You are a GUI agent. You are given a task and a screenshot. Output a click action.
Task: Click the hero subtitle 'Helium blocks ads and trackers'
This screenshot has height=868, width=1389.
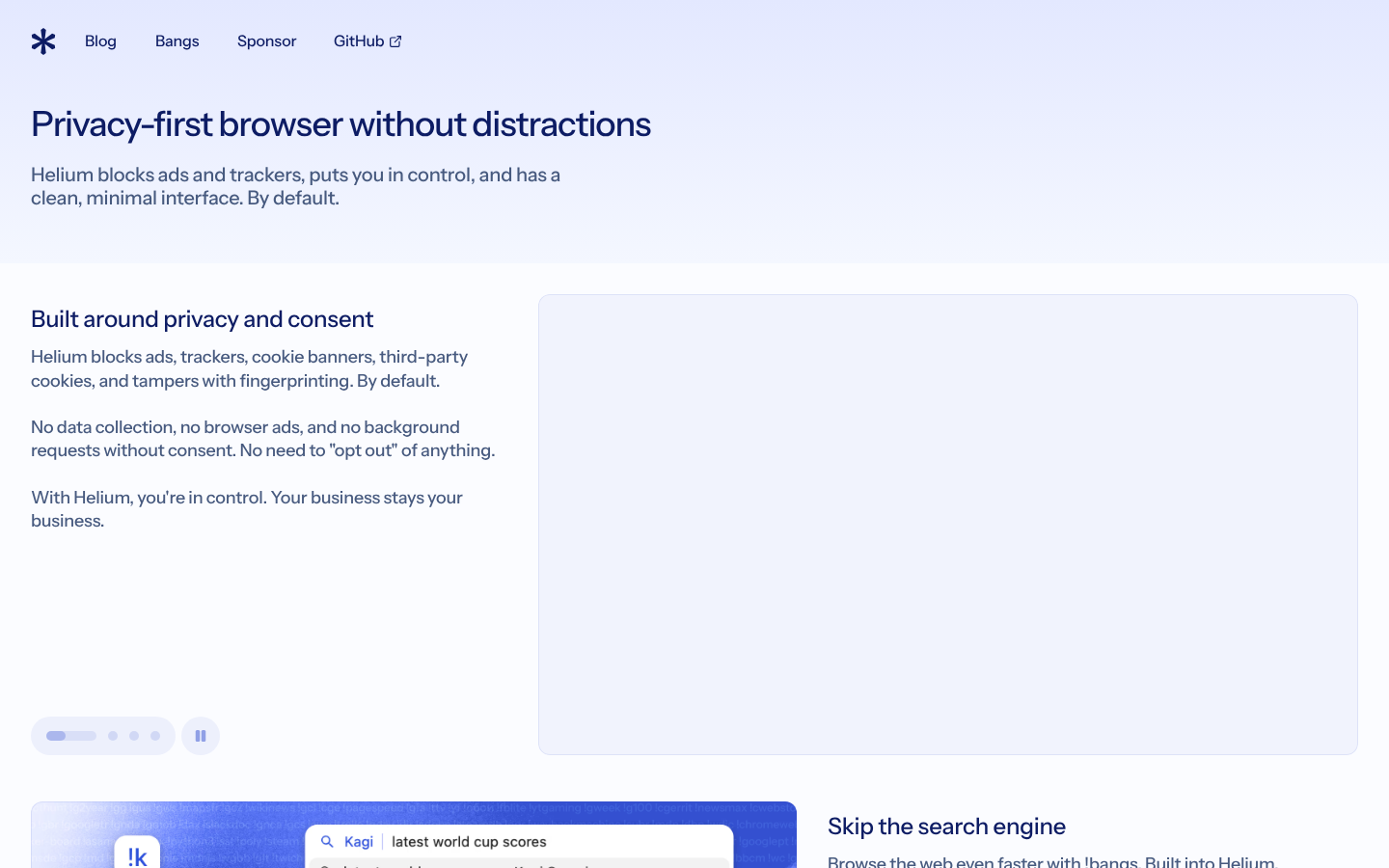click(295, 186)
